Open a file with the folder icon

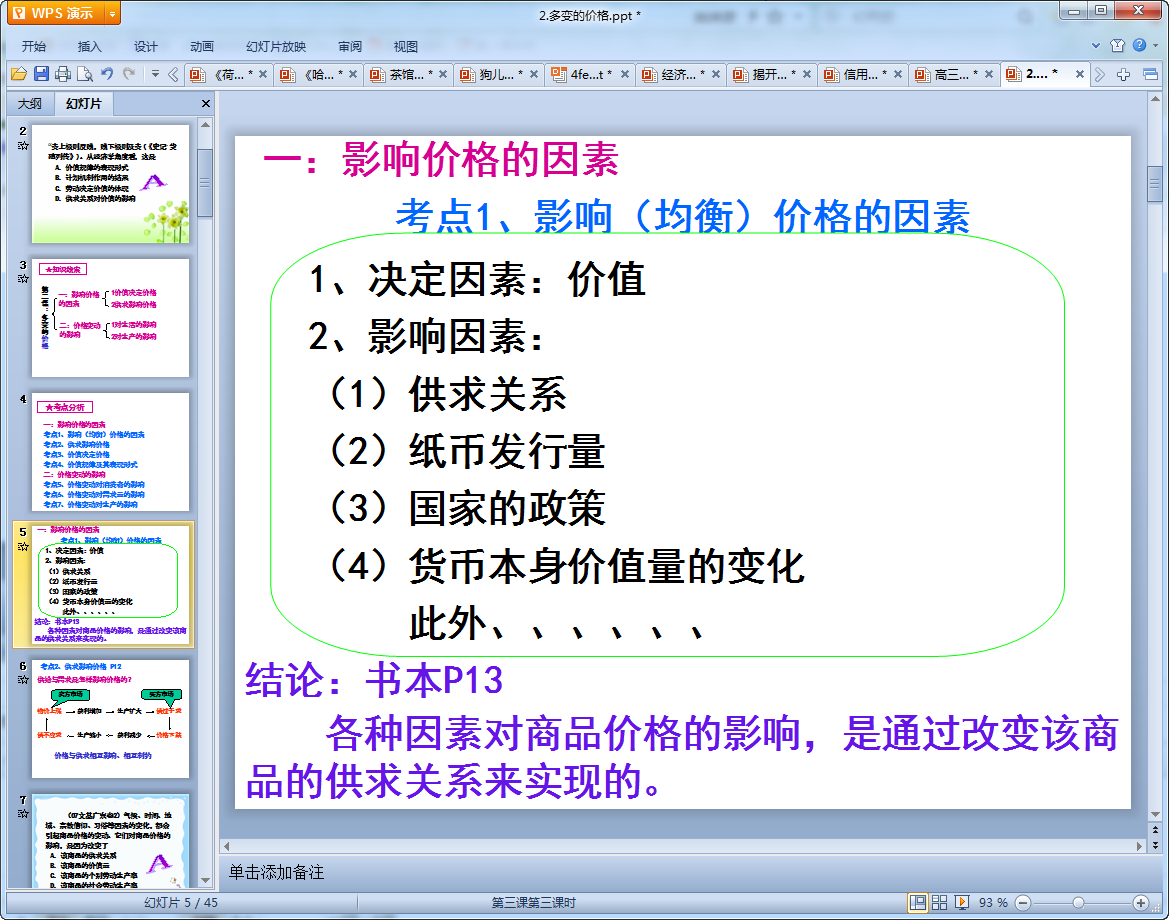click(x=19, y=74)
